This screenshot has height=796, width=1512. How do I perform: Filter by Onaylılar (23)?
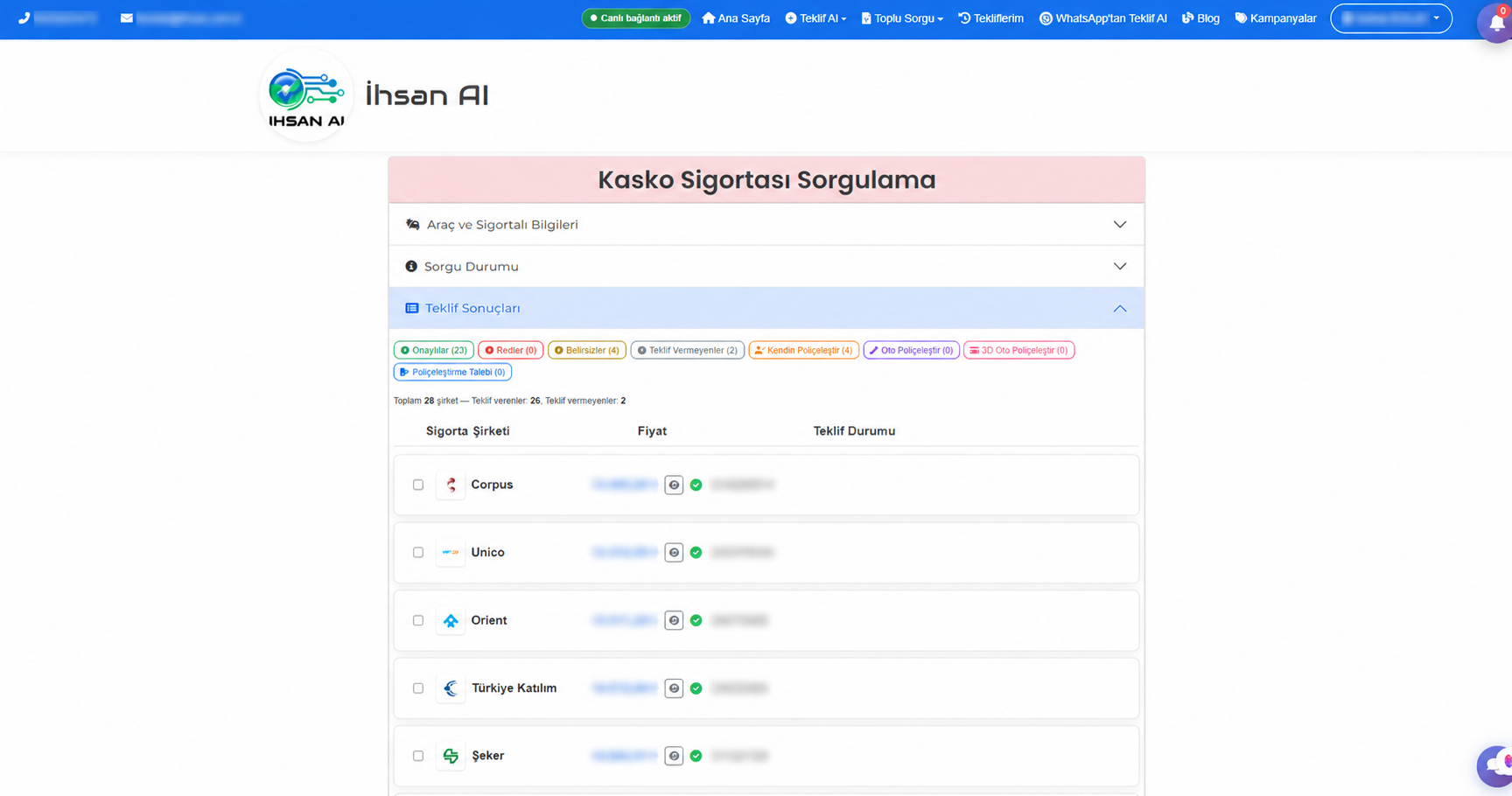pyautogui.click(x=434, y=350)
